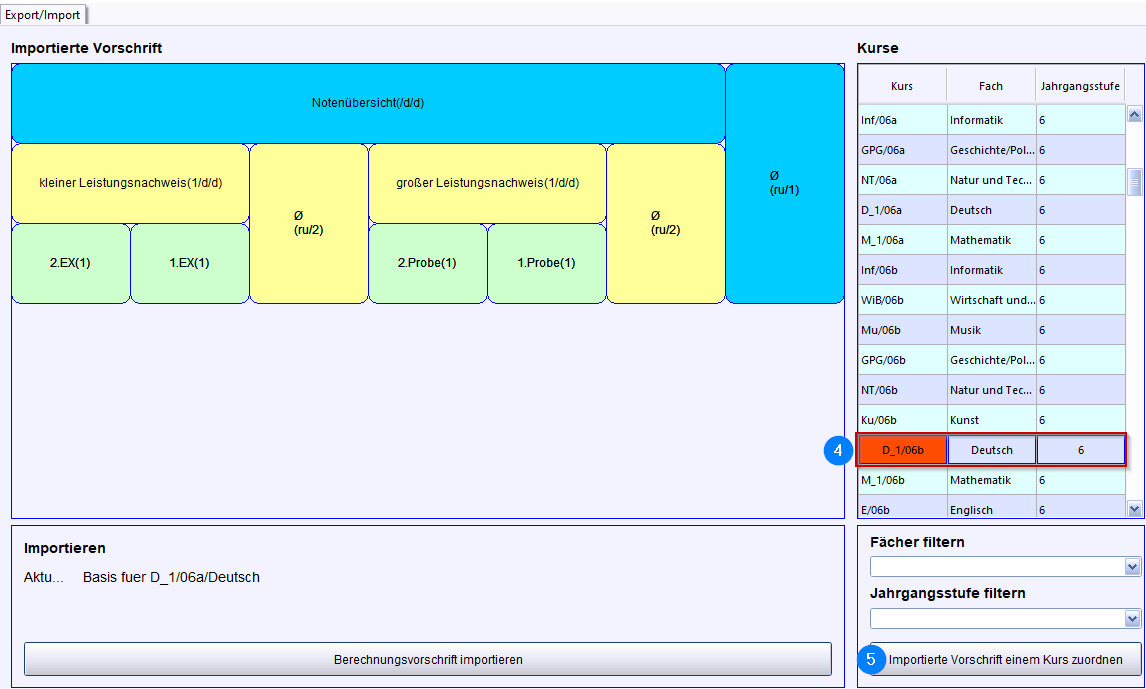Screen dimensions: 1146x689
Task: Select the großer Leistungsnachweis(1/d/d) block
Action: (487, 183)
